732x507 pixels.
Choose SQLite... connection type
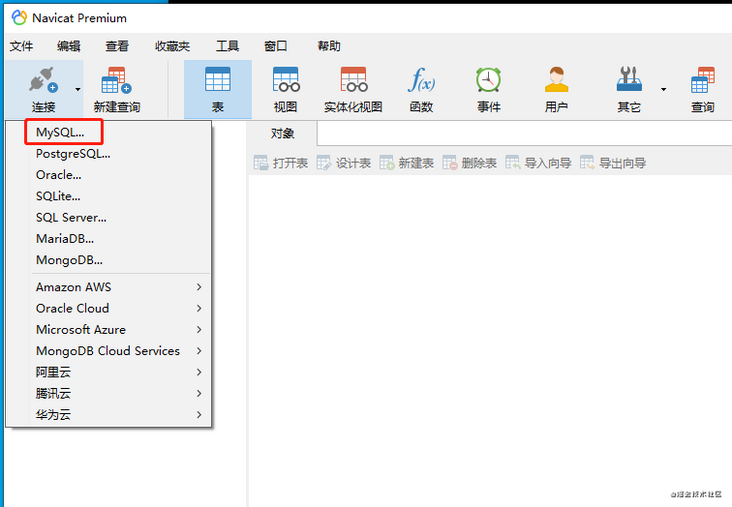[x=58, y=196]
